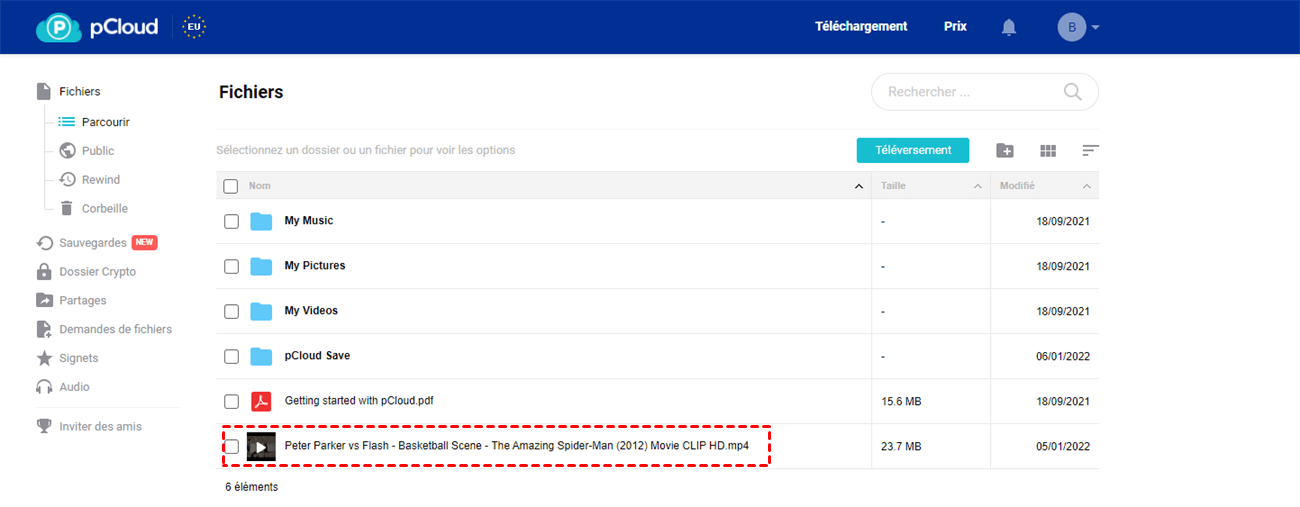Open Peter Parker vs Flash mp4 file name
This screenshot has width=1300, height=507.
click(517, 445)
